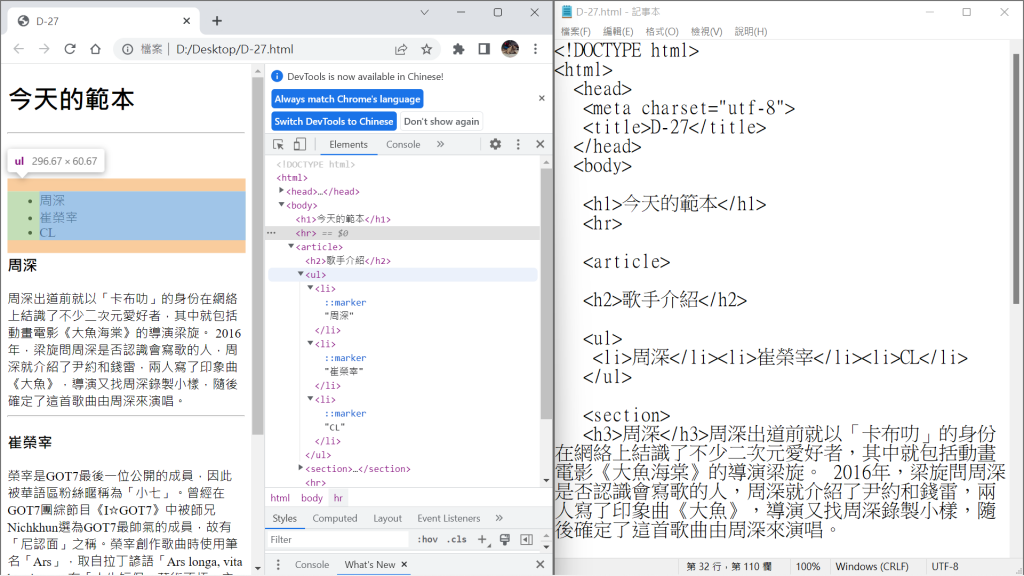Collapse the ul element node
Viewport: 1024px width, 576px height.
coord(301,274)
